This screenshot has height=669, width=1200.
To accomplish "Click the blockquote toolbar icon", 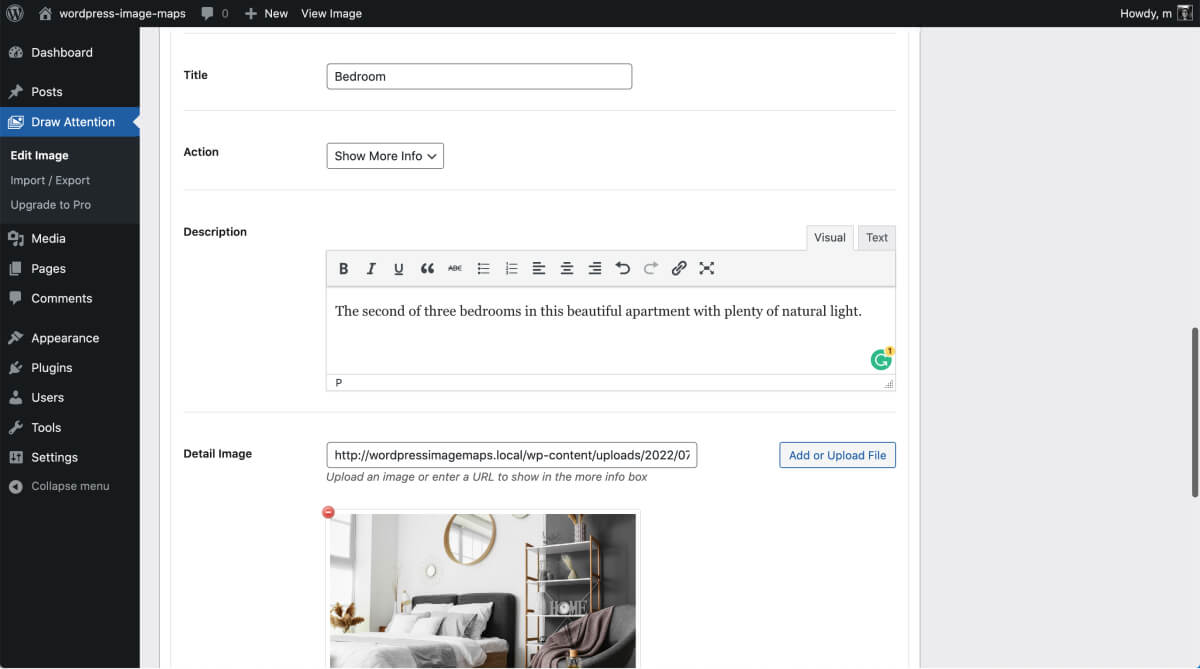I will [427, 268].
